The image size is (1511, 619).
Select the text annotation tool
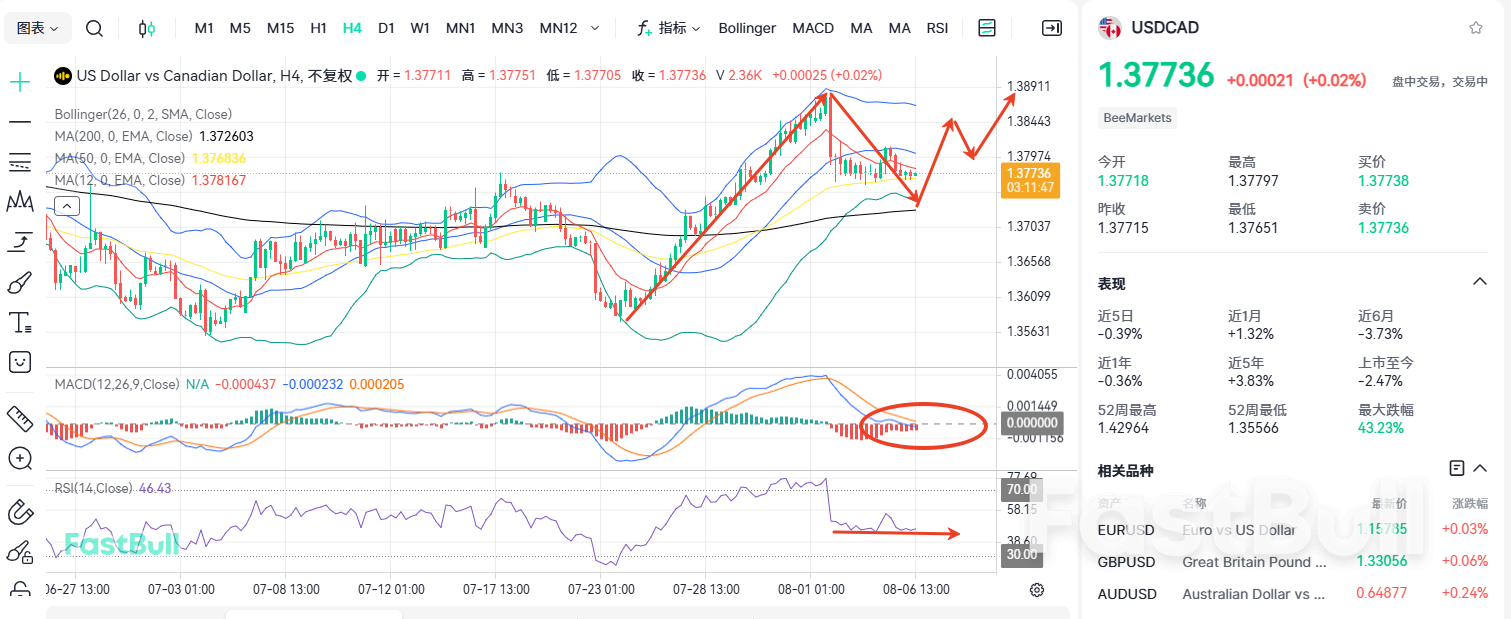pyautogui.click(x=20, y=322)
